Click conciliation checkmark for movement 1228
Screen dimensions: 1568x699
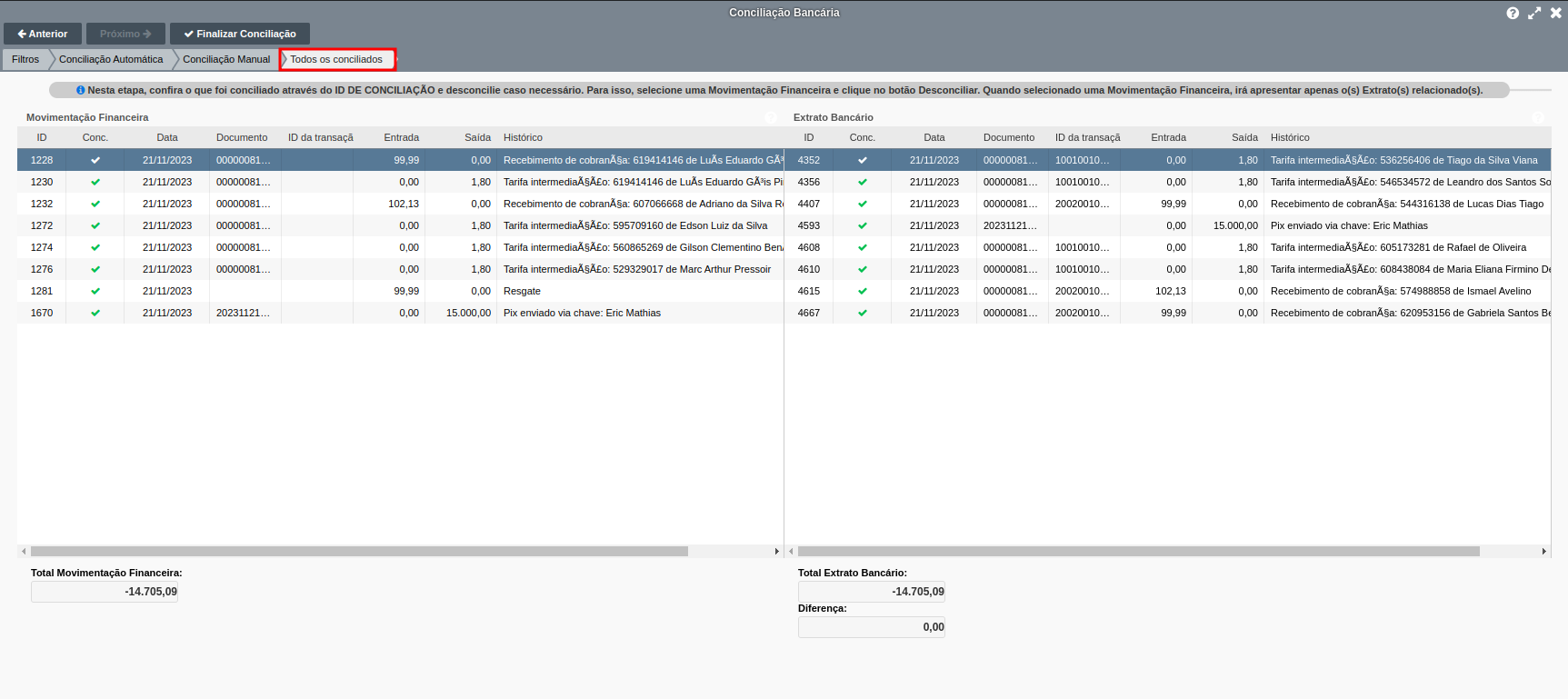pos(95,160)
